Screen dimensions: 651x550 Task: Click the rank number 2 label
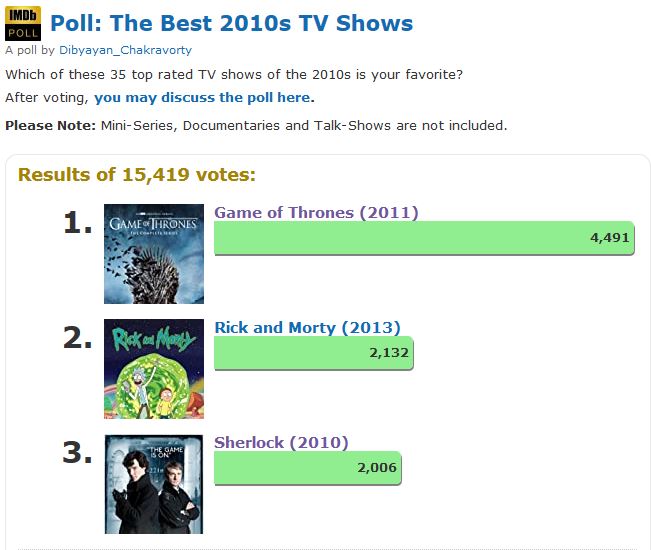coord(78,338)
